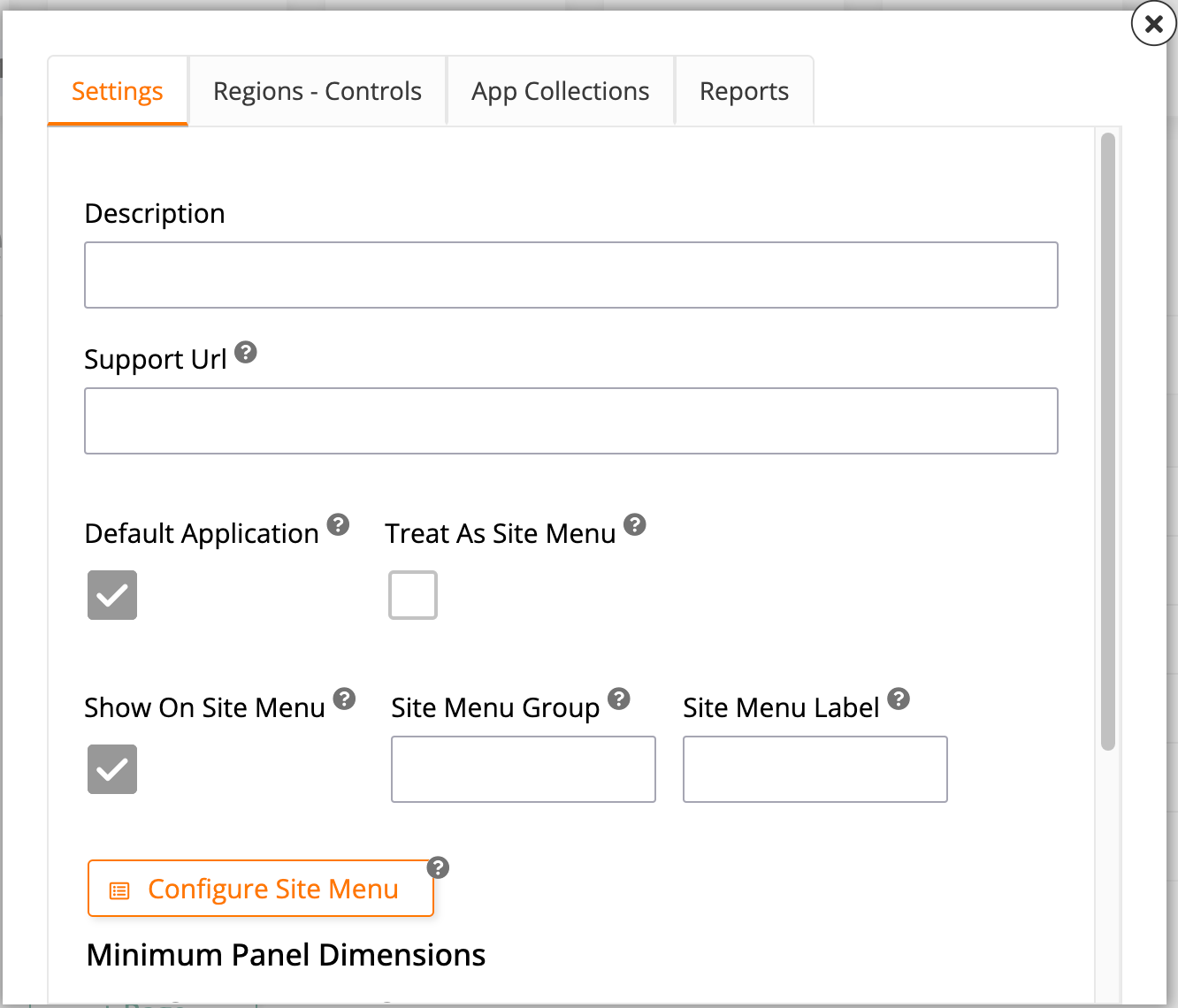This screenshot has height=1008, width=1178.
Task: Open the App Collections tab
Action: [560, 90]
